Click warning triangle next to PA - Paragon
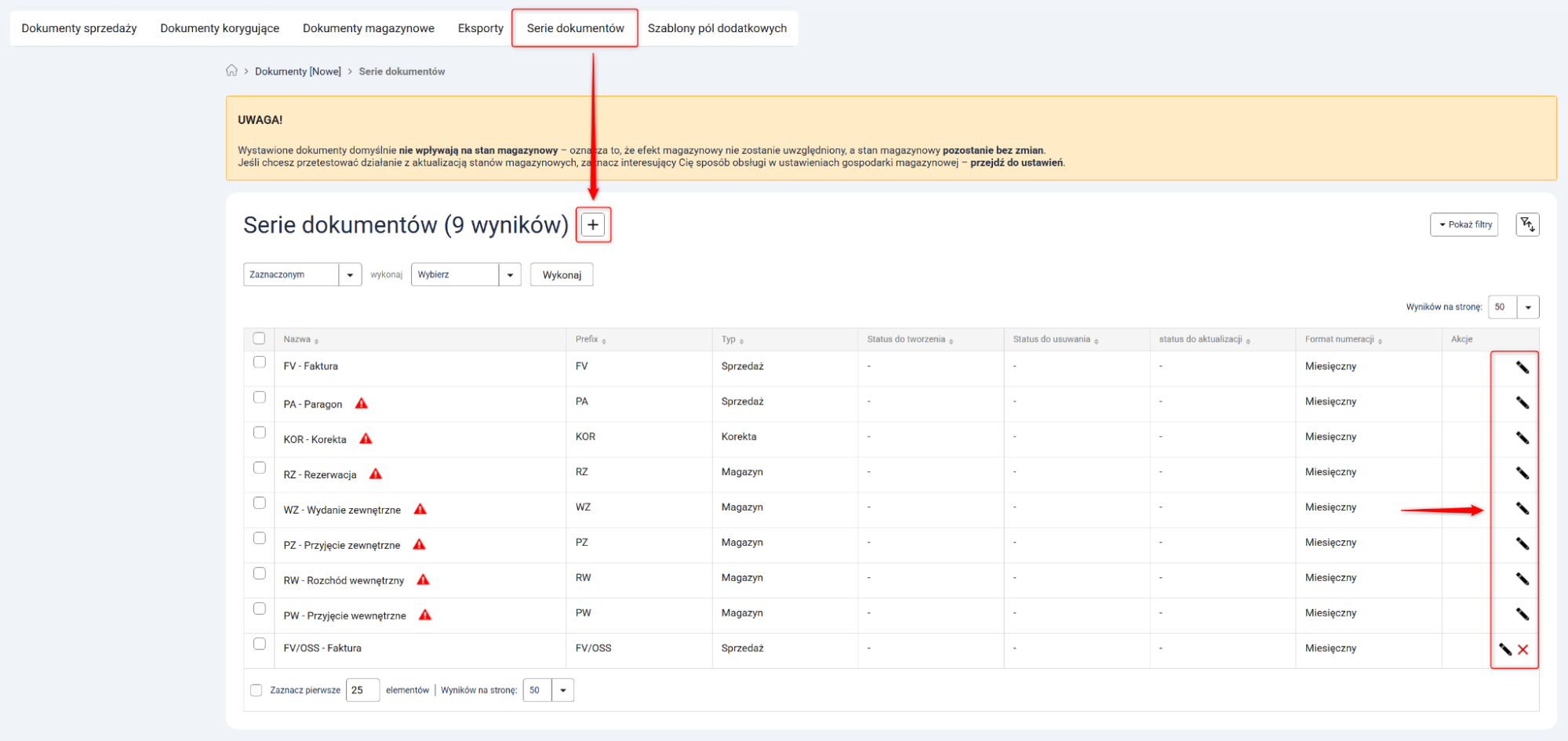This screenshot has height=741, width=1568. (x=362, y=404)
